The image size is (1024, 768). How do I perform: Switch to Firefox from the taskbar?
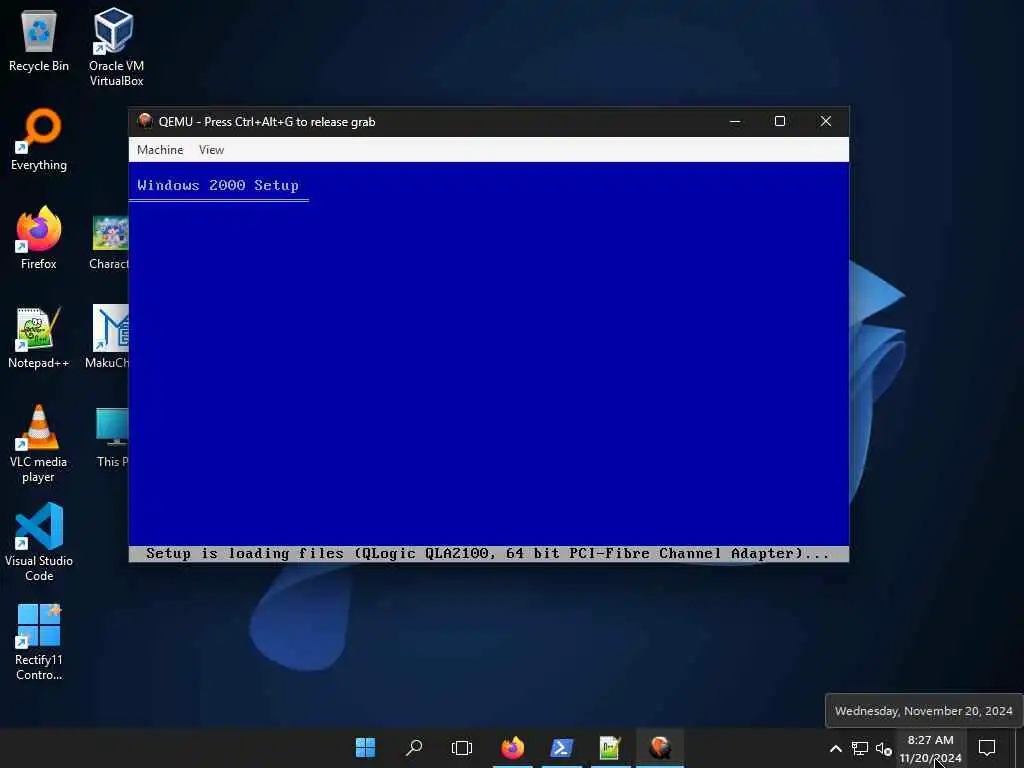[513, 748]
